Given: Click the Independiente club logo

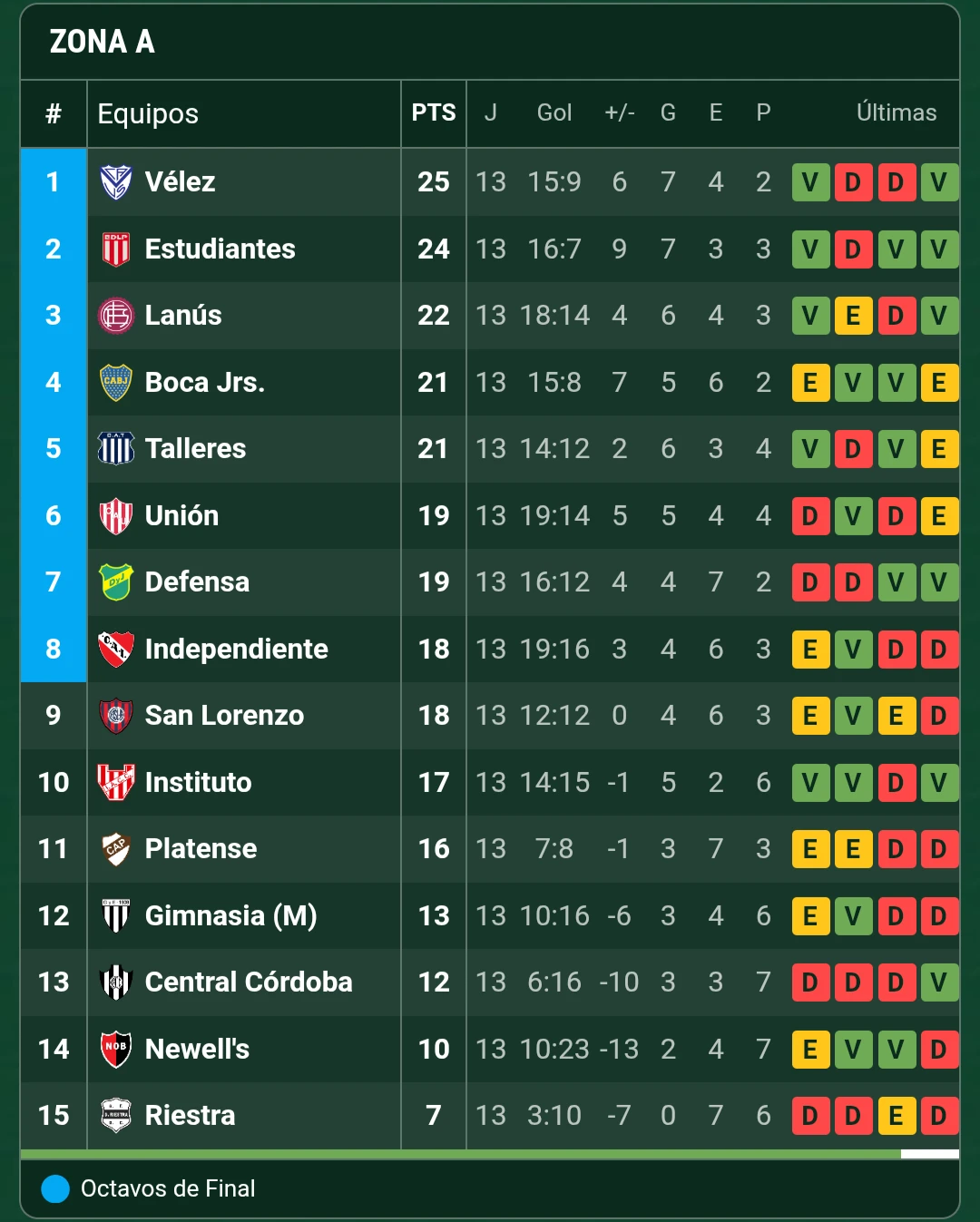Looking at the screenshot, I should pyautogui.click(x=116, y=650).
